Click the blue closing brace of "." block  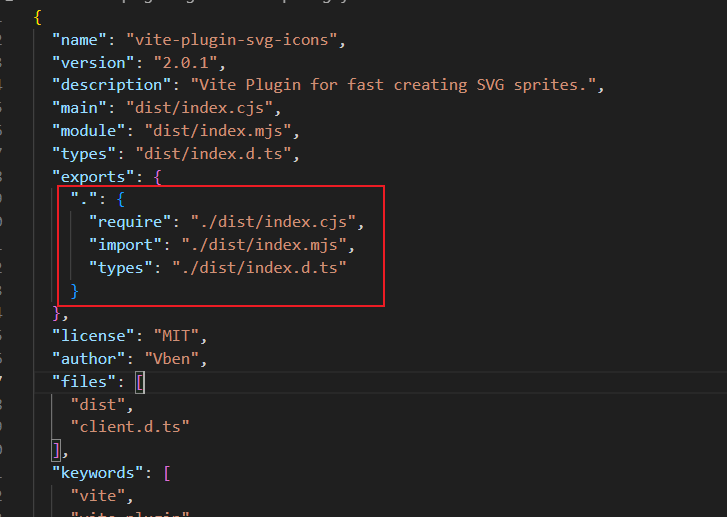pos(74,291)
